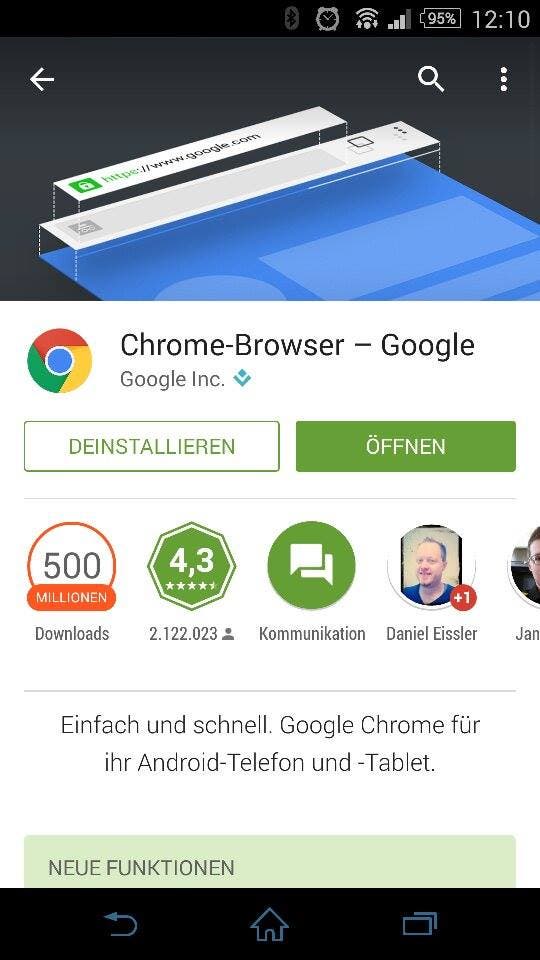
Task: Open the three-dot overflow menu
Action: tap(503, 80)
